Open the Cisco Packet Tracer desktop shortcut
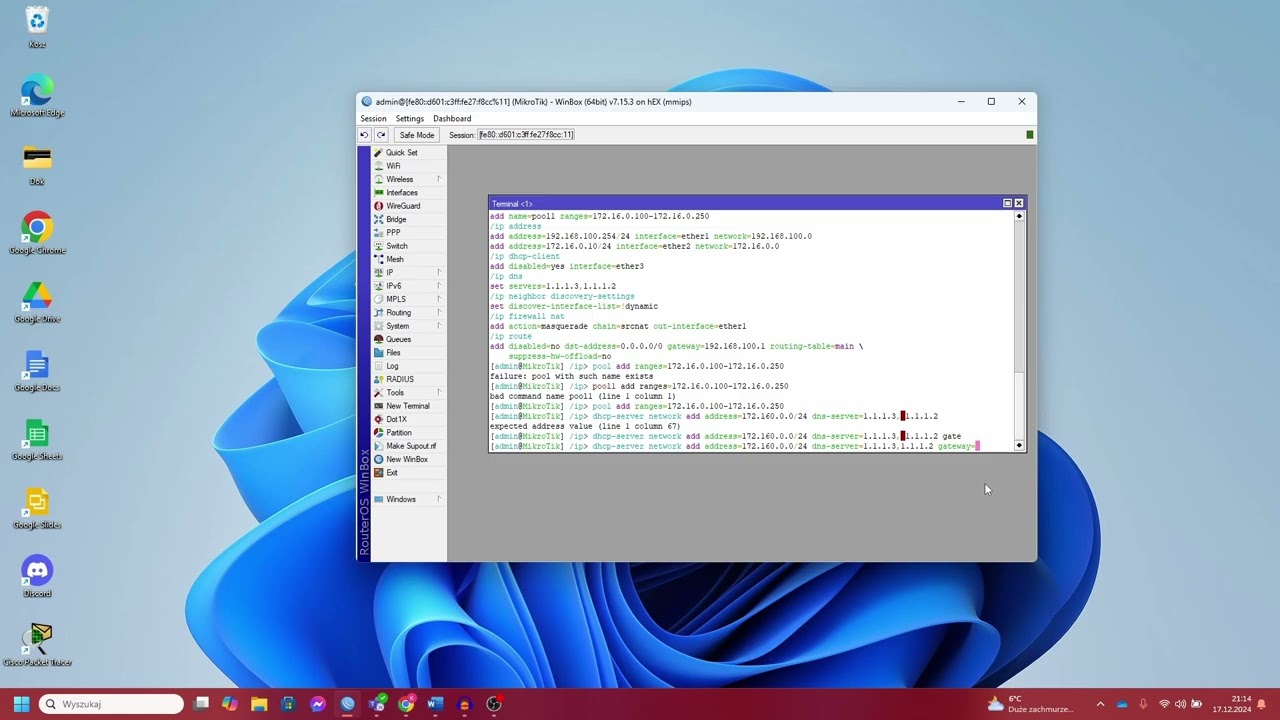Screen dimensions: 1280x720 point(37,645)
